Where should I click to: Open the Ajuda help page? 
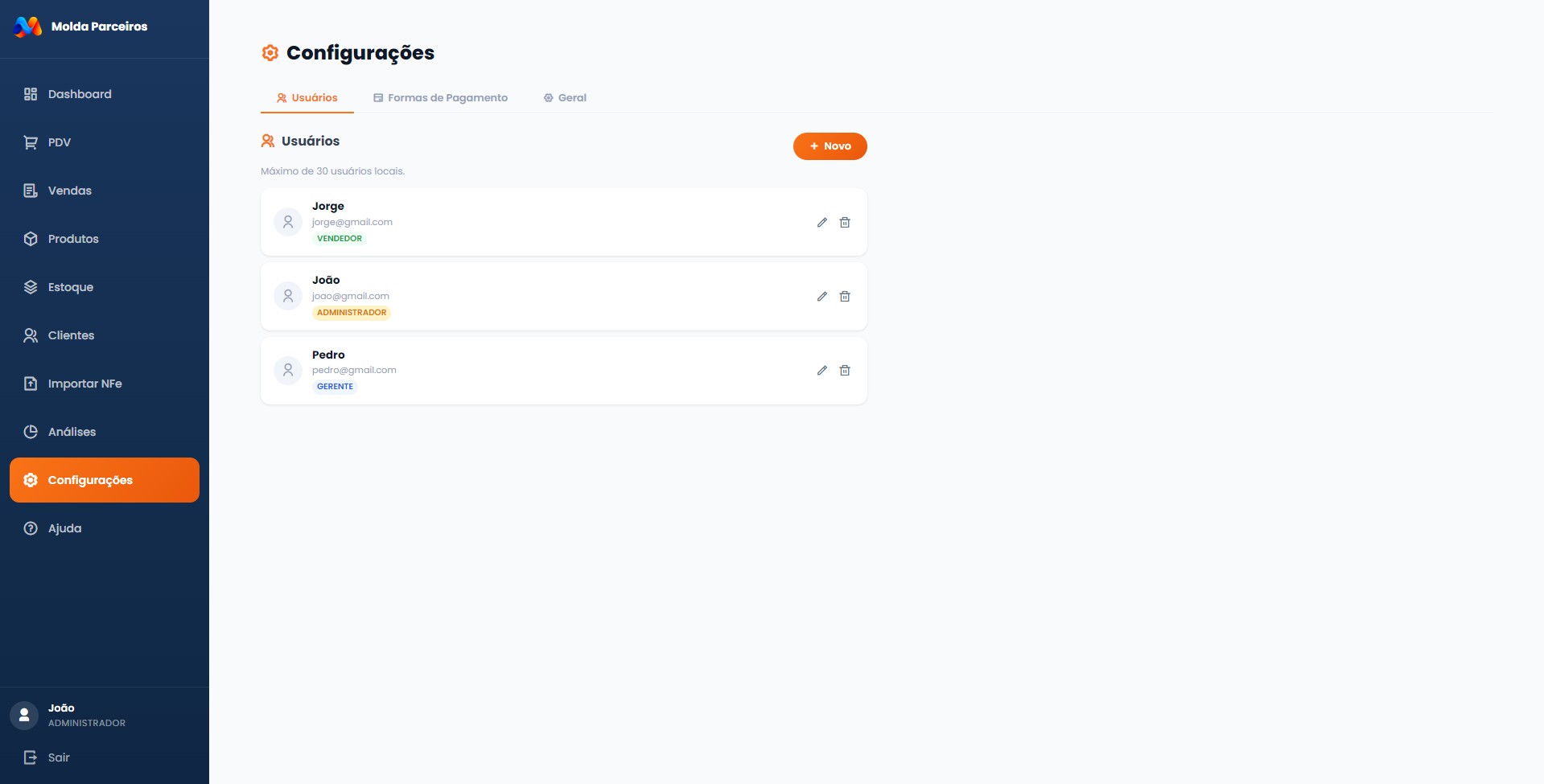point(64,528)
